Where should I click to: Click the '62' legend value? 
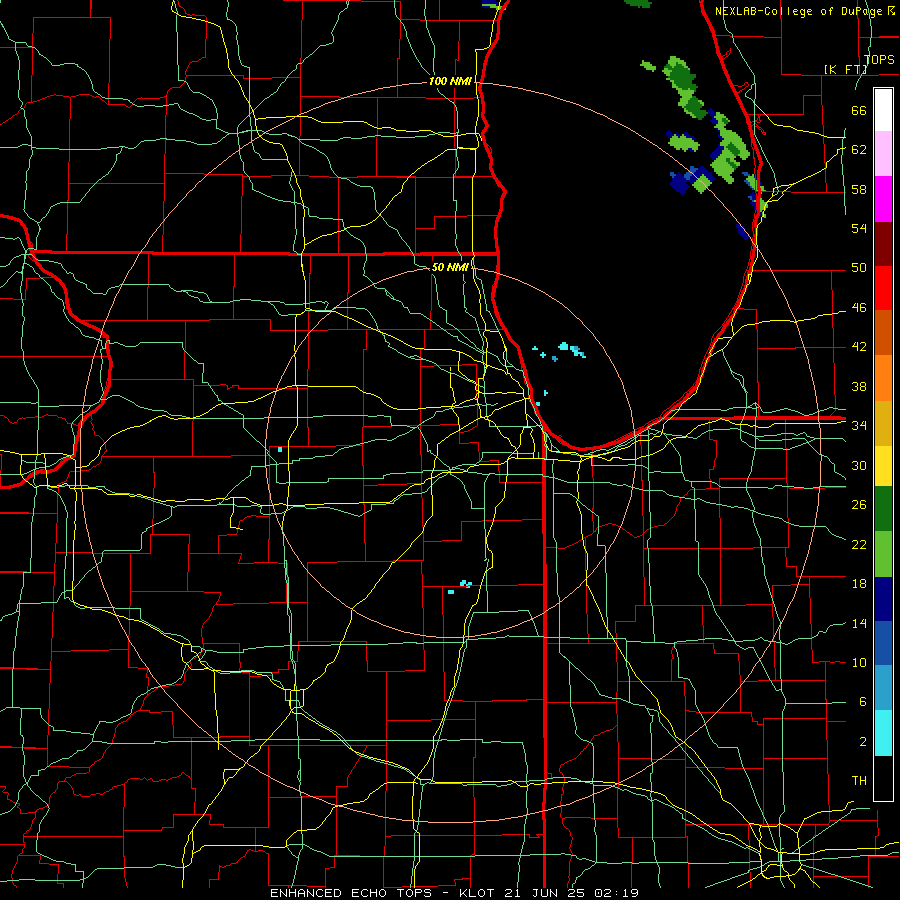pyautogui.click(x=859, y=150)
